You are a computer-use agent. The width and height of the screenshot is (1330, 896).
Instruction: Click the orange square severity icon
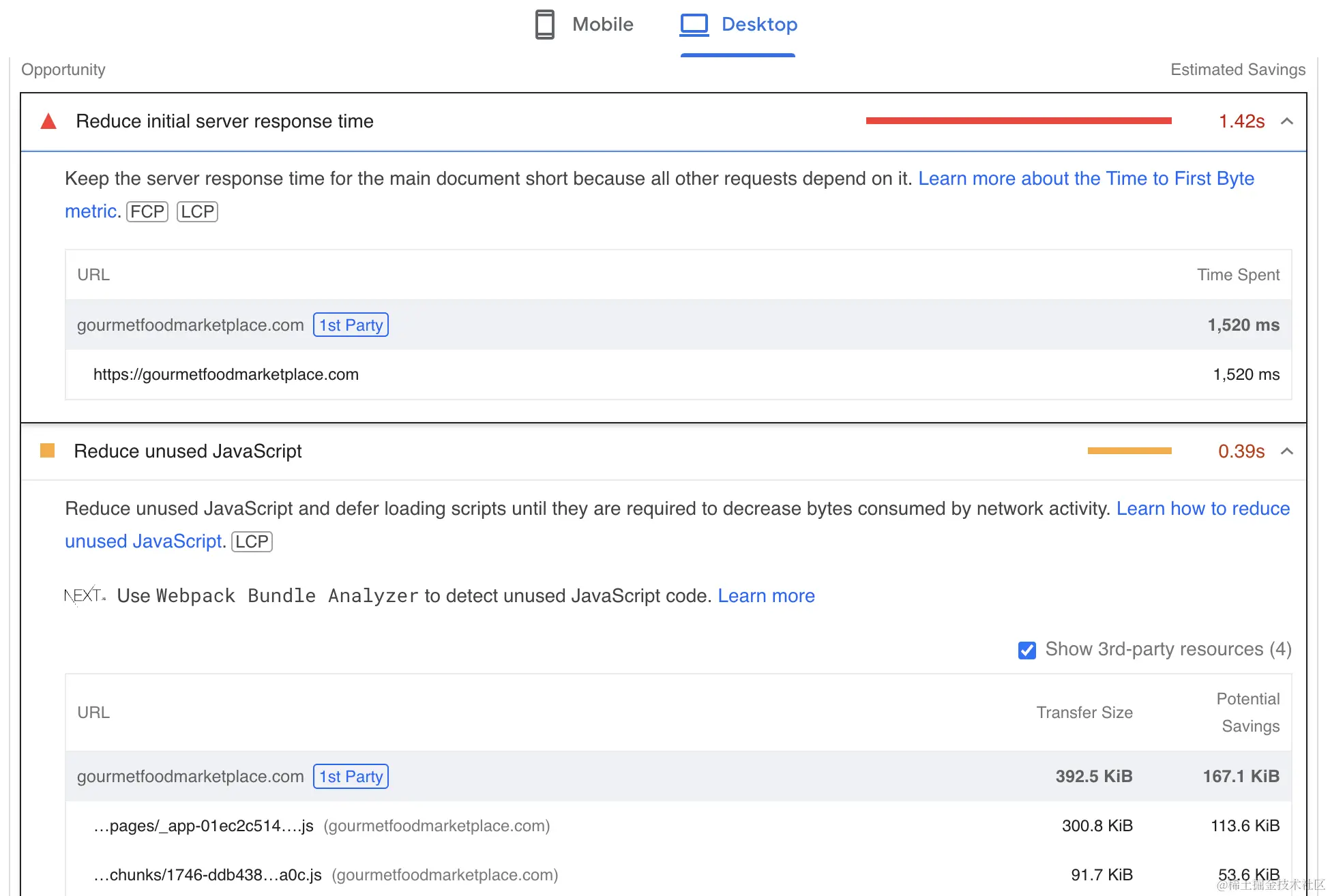point(47,451)
